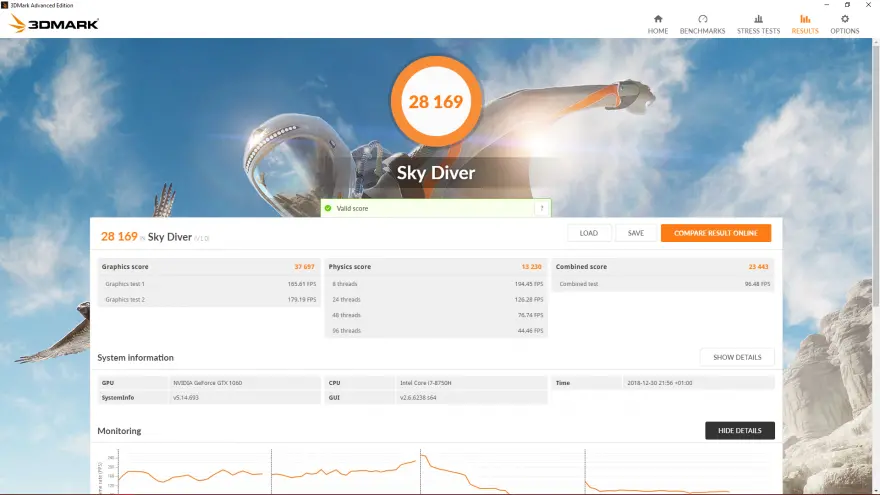
Task: Open Stress Tests bar chart icon
Action: click(x=758, y=19)
